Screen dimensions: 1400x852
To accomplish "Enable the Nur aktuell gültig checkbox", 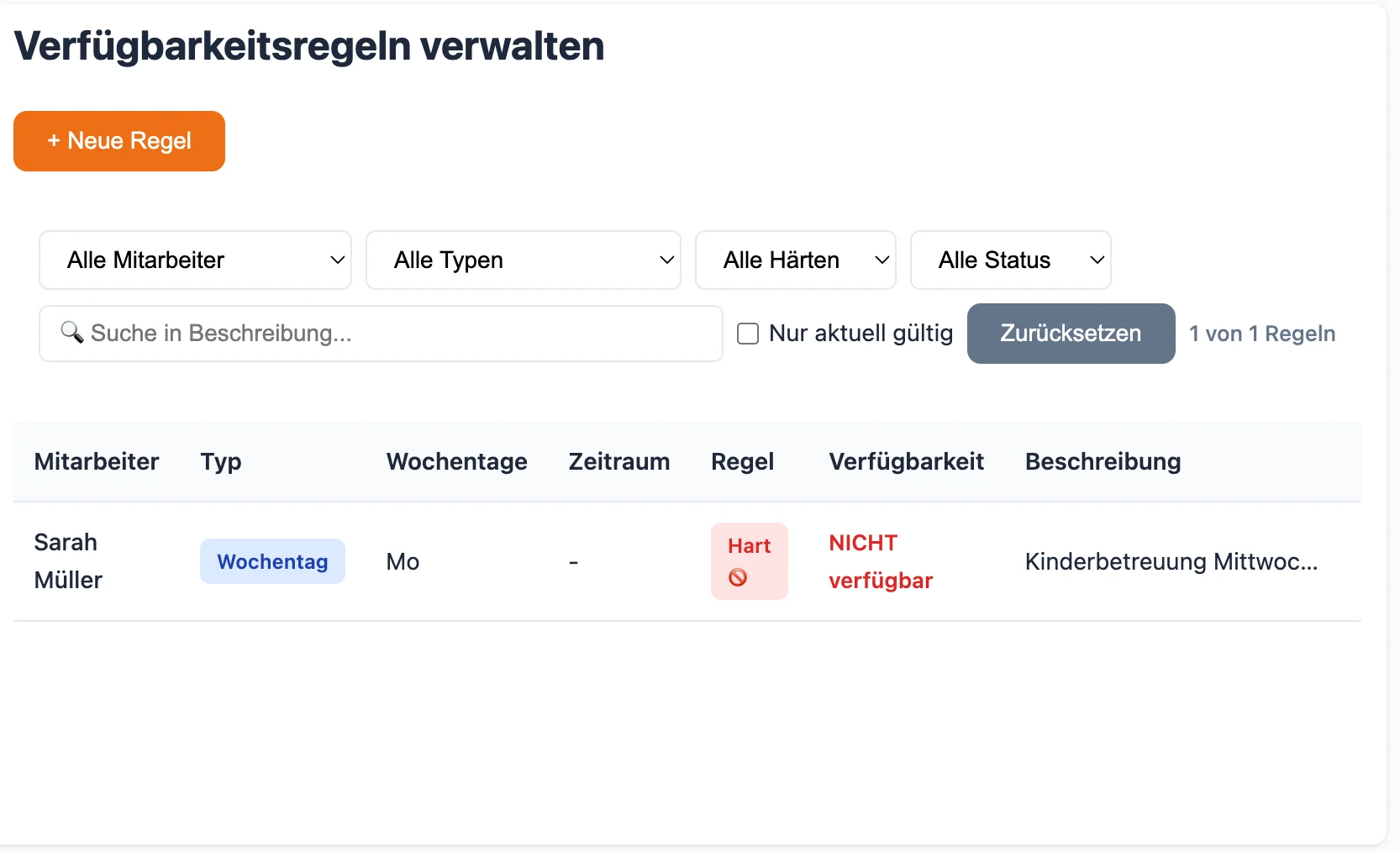I will 748,334.
